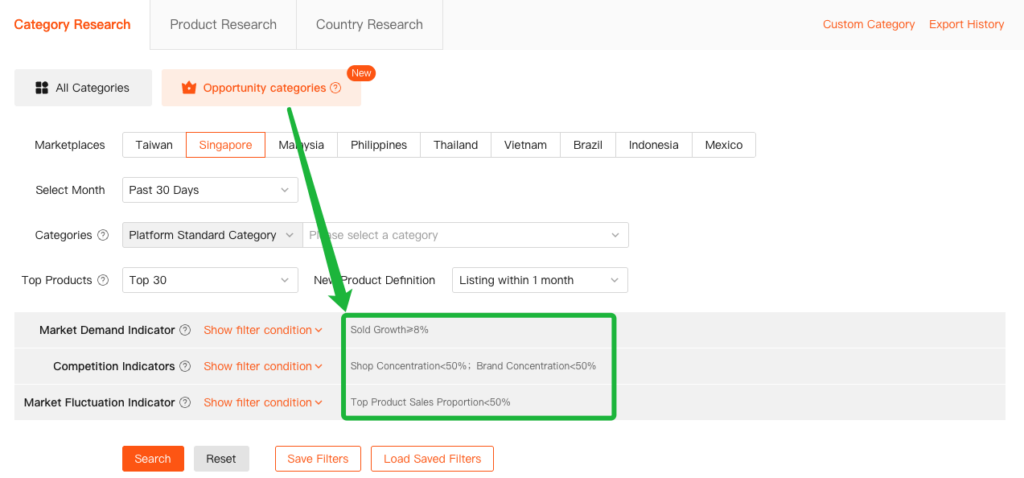The height and width of the screenshot is (478, 1024).
Task: Show filter condition for Competition Indicators
Action: point(263,367)
